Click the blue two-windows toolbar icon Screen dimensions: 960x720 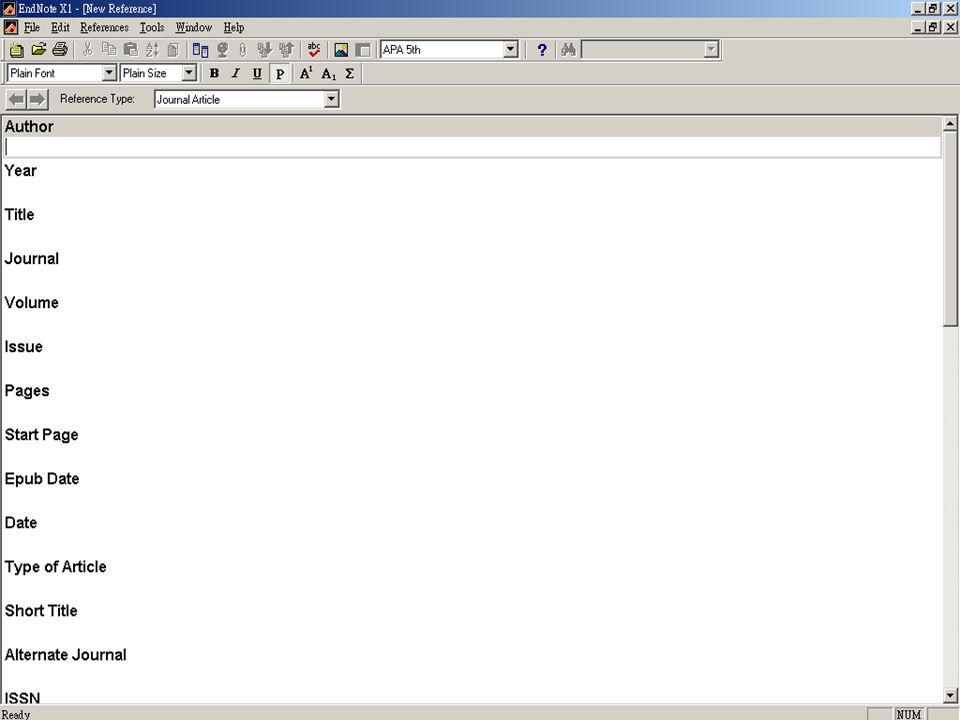tap(200, 50)
